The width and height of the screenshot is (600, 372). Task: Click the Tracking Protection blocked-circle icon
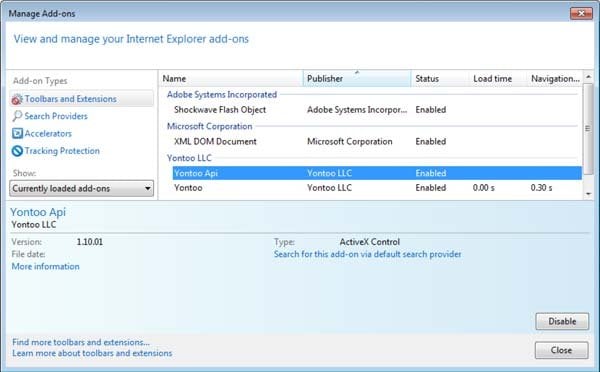[x=17, y=151]
